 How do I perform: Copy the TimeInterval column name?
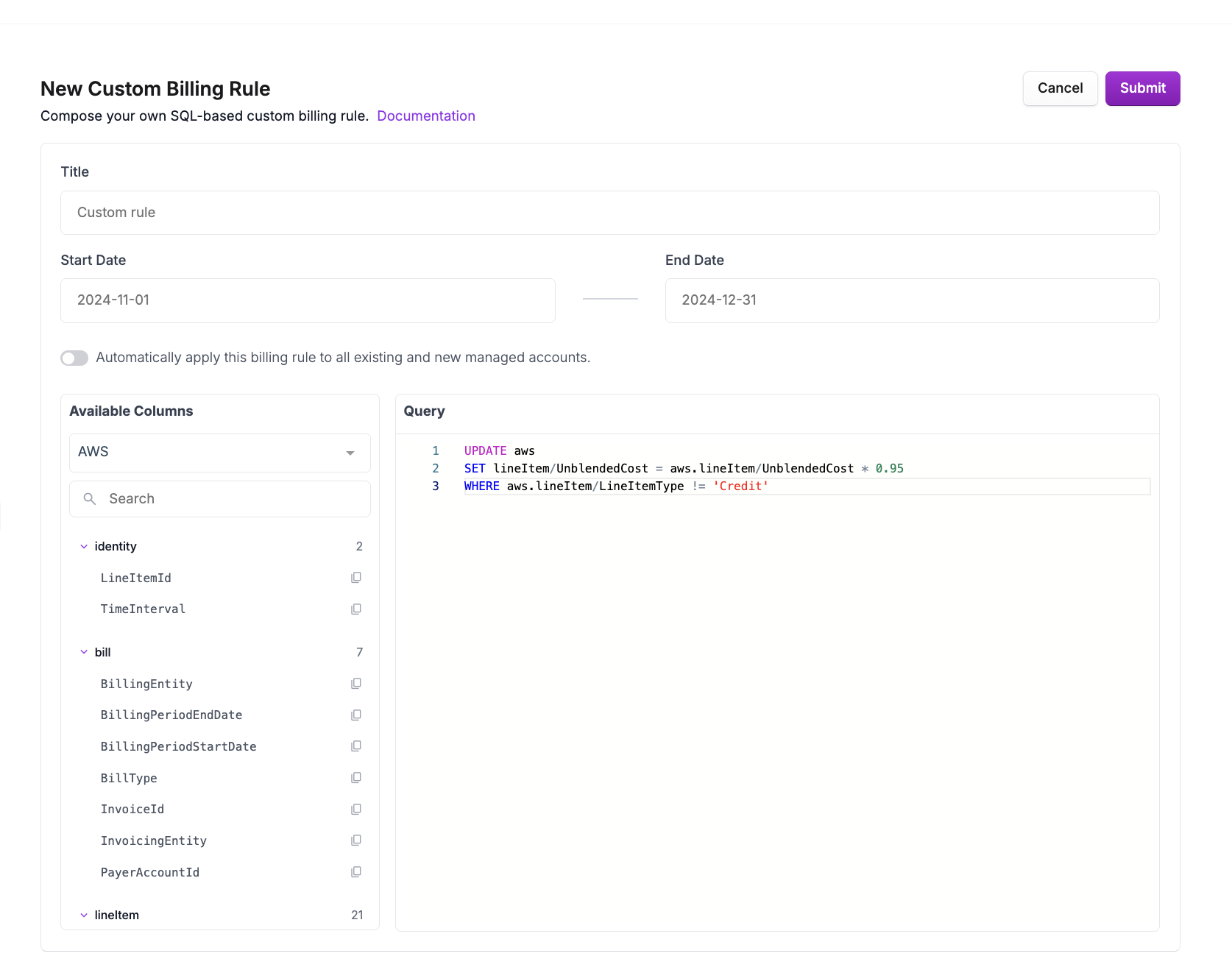tap(356, 609)
